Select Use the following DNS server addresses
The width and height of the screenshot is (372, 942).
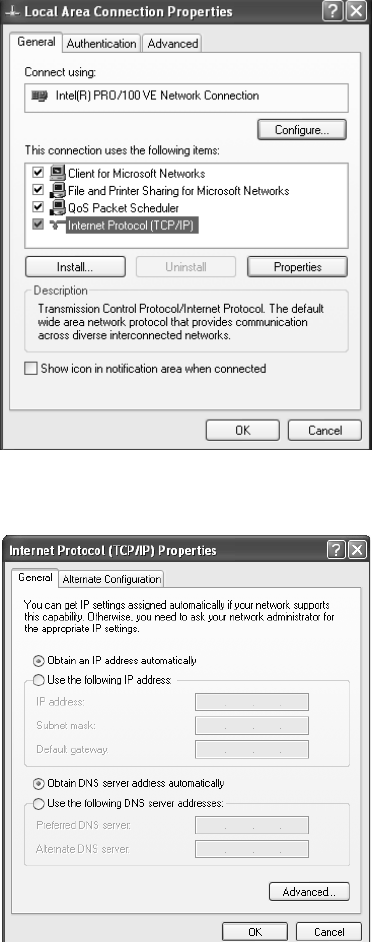pyautogui.click(x=39, y=803)
